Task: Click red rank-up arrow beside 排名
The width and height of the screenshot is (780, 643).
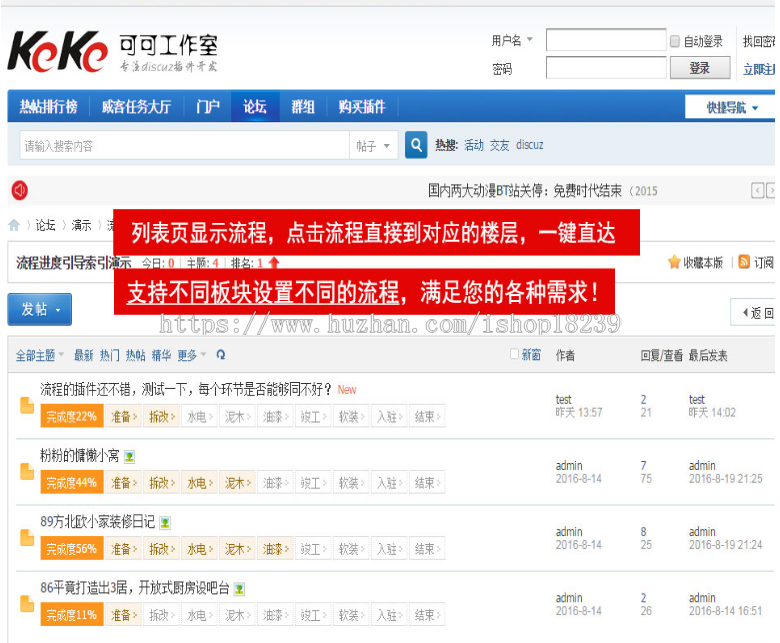Action: [x=274, y=263]
